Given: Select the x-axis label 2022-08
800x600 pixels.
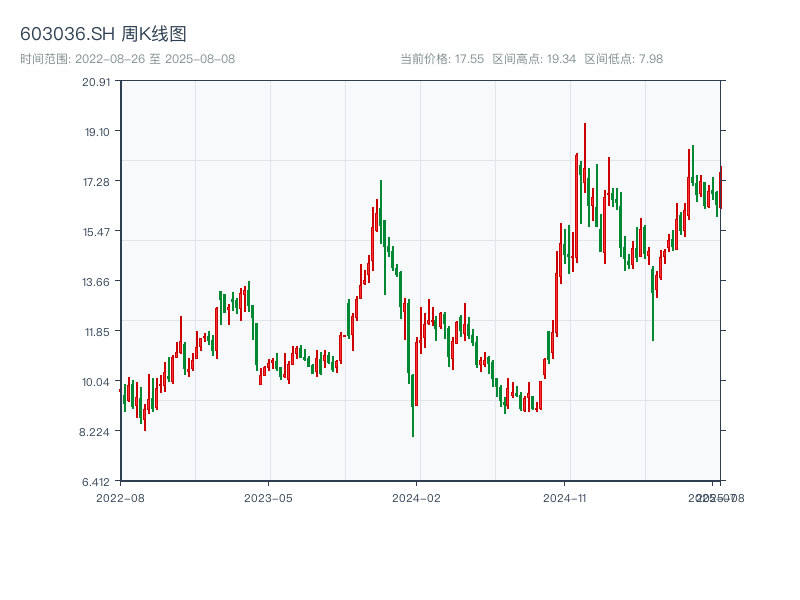Looking at the screenshot, I should (x=120, y=498).
